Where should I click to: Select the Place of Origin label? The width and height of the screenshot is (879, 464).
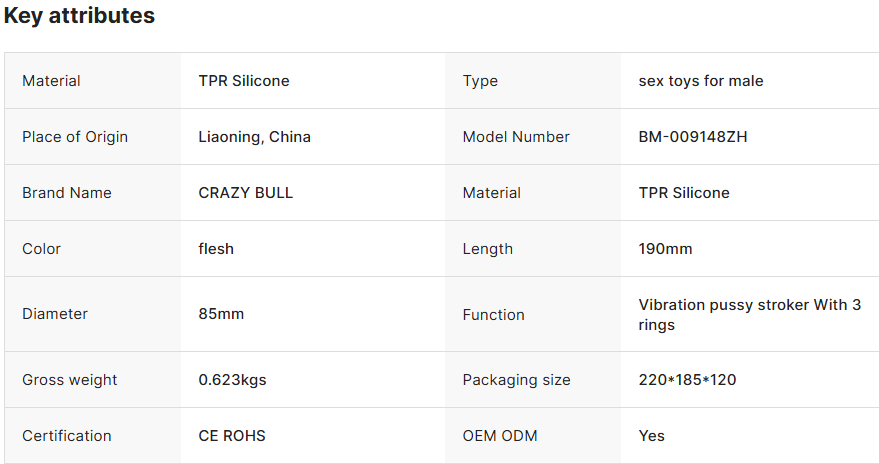75,137
